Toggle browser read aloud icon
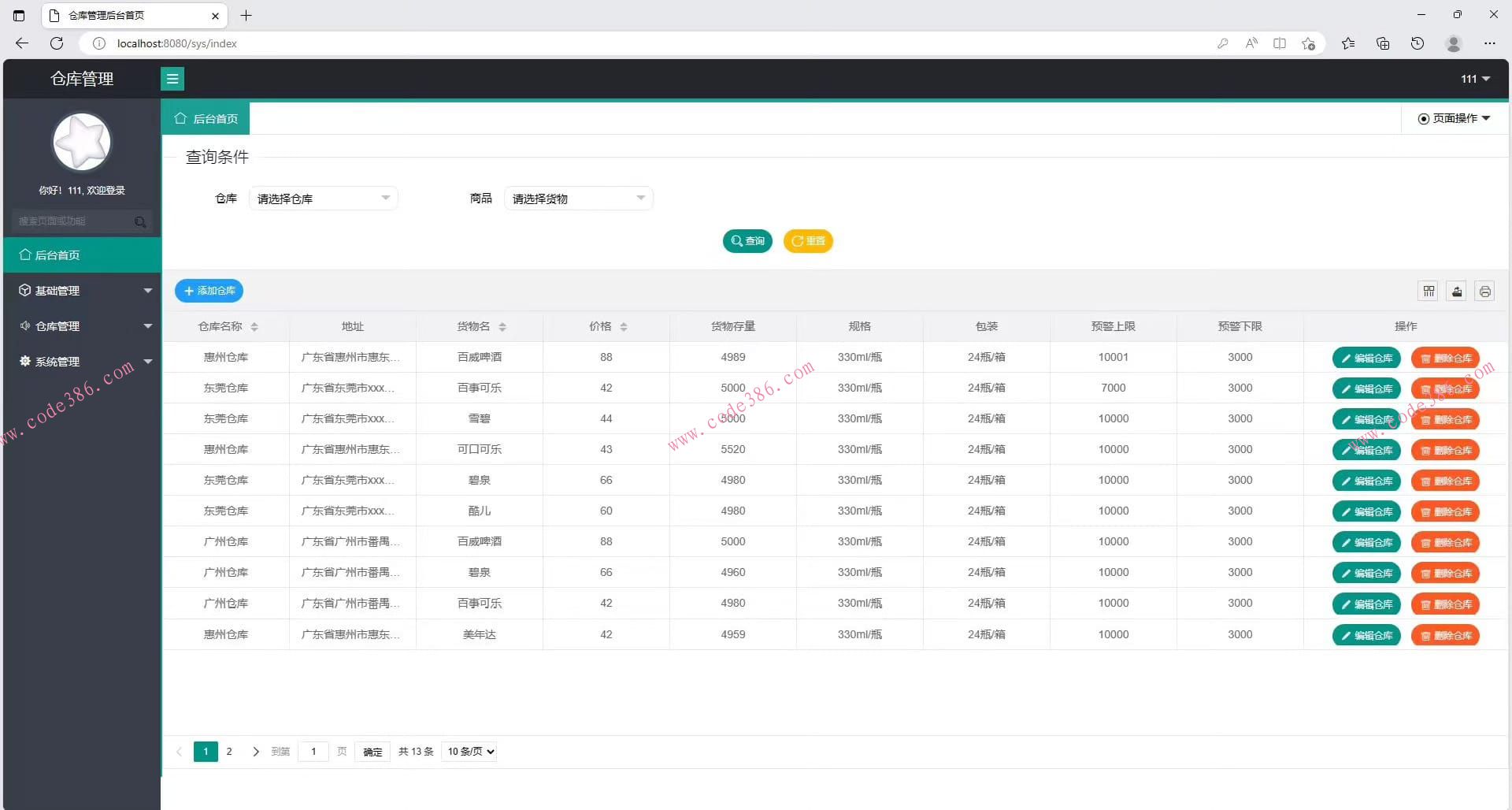This screenshot has height=810, width=1512. coord(1251,43)
